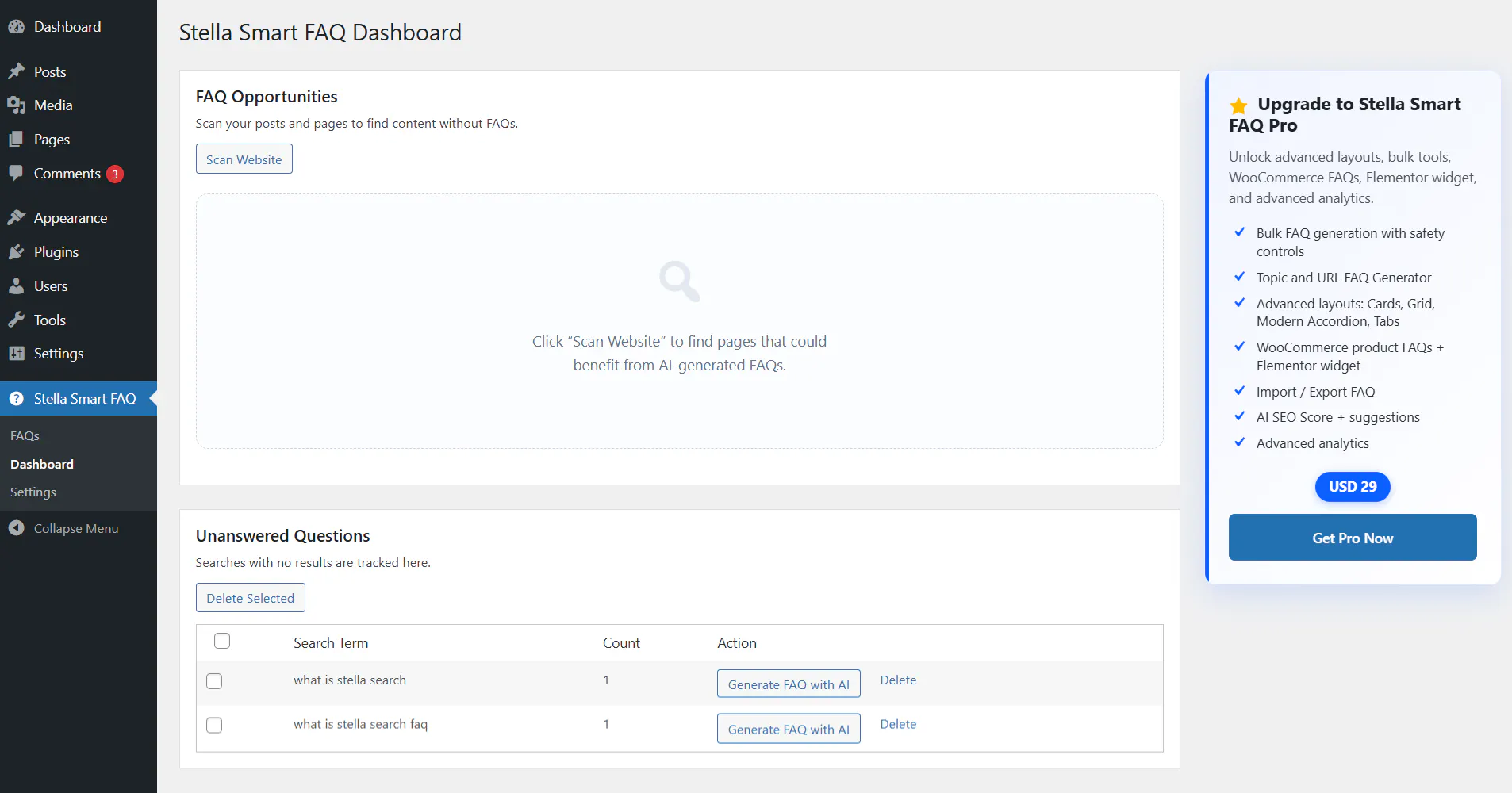Click the Count column header
This screenshot has height=793, width=1512.
(621, 643)
